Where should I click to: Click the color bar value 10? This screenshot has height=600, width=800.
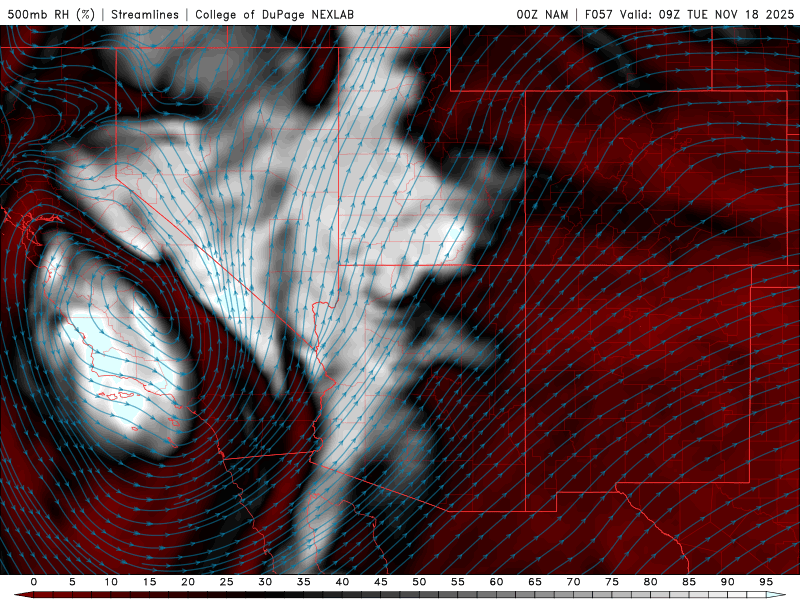[111, 582]
